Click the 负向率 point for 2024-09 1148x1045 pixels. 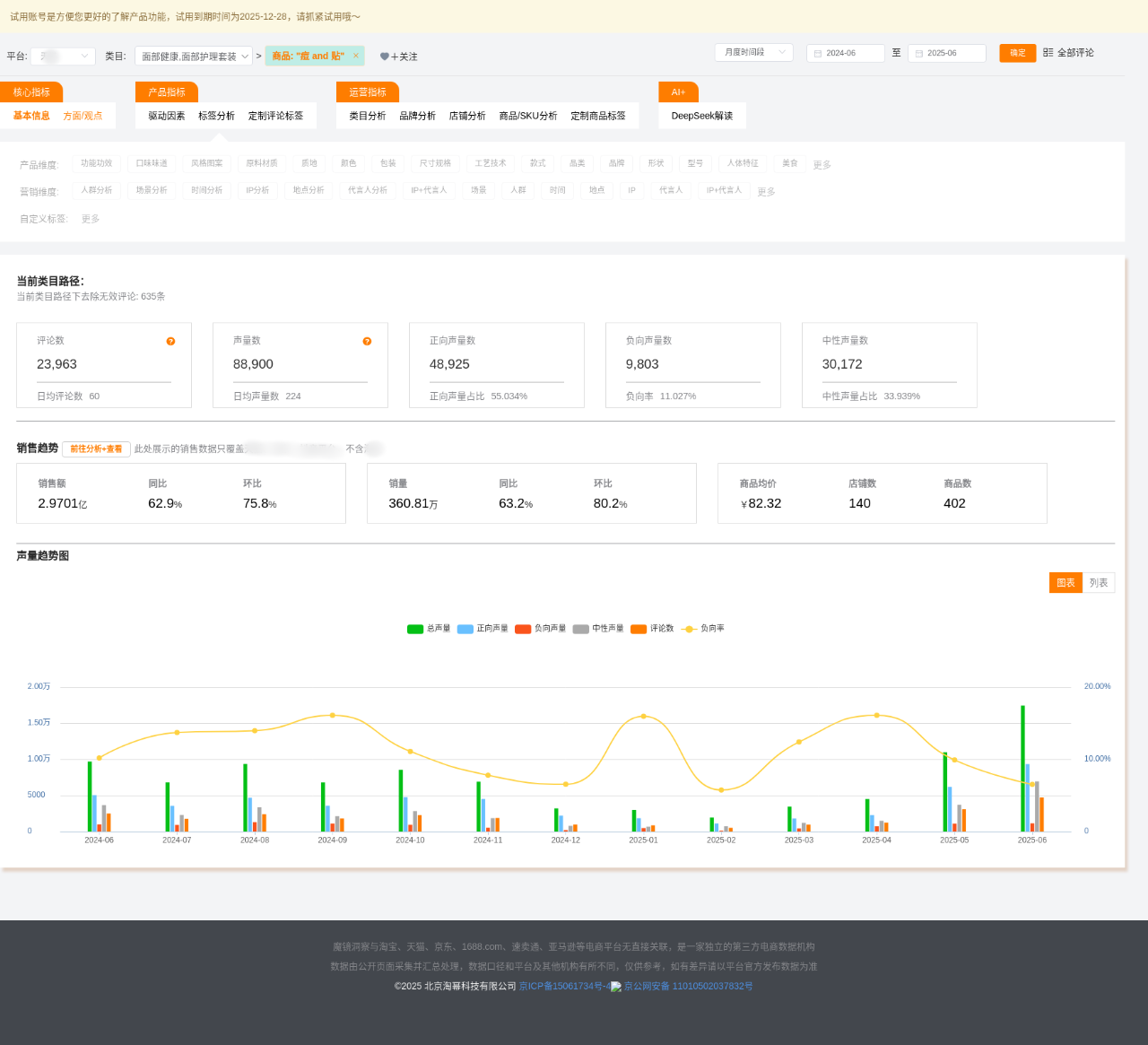[x=333, y=716]
